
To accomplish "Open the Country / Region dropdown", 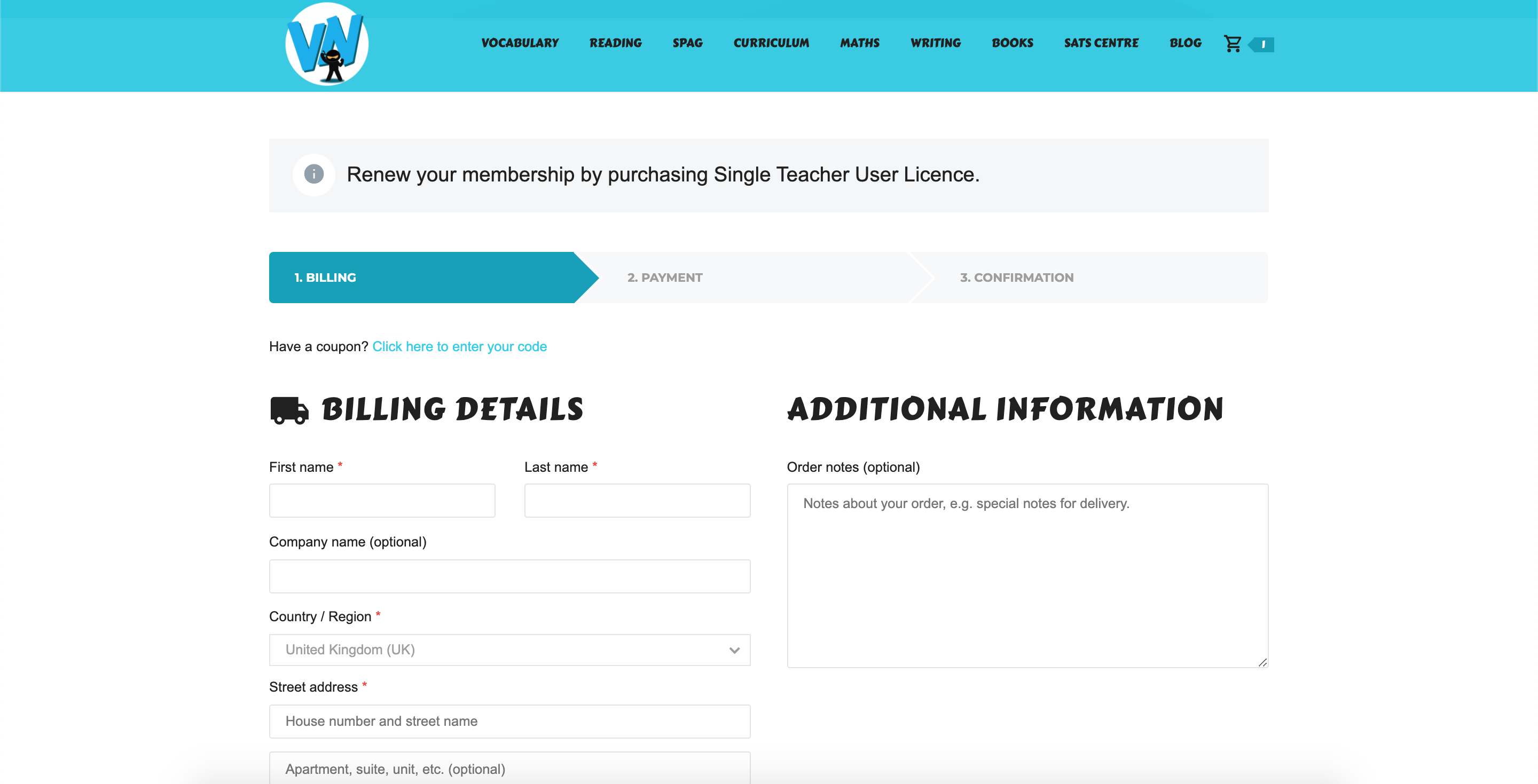I will click(x=509, y=650).
